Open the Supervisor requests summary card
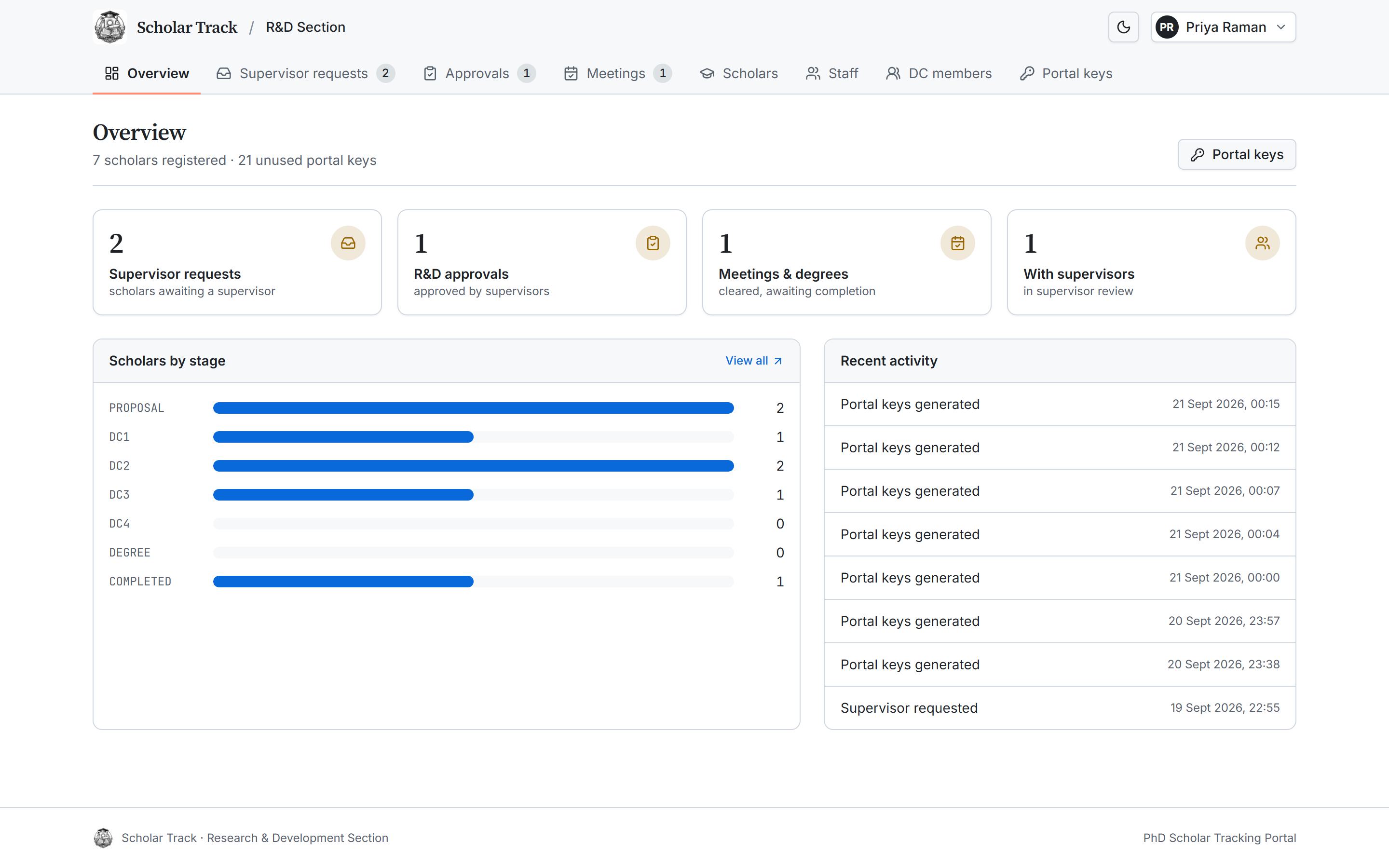This screenshot has height=868, width=1389. pyautogui.click(x=237, y=262)
